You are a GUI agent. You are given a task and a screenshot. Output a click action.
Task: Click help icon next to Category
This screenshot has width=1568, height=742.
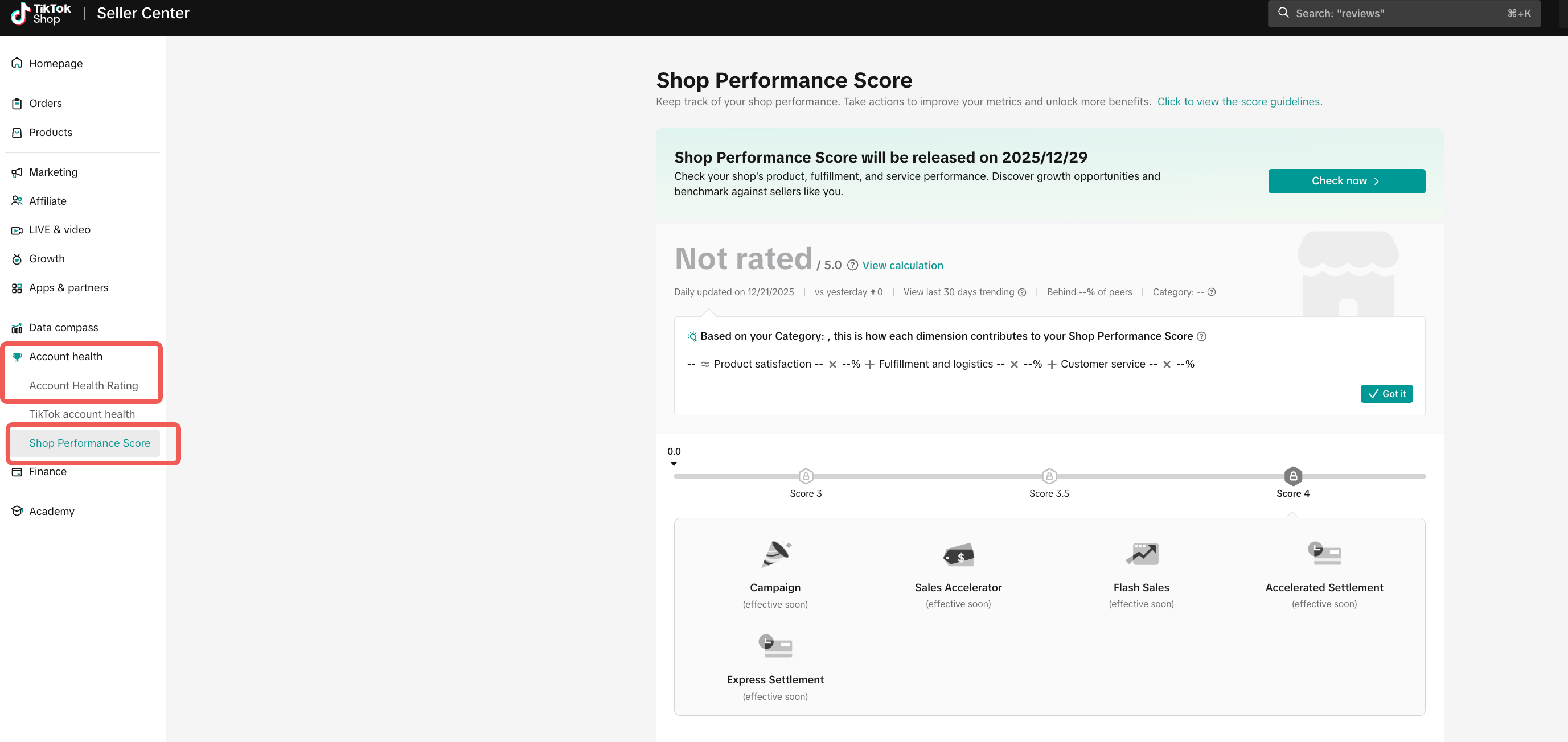click(1212, 292)
